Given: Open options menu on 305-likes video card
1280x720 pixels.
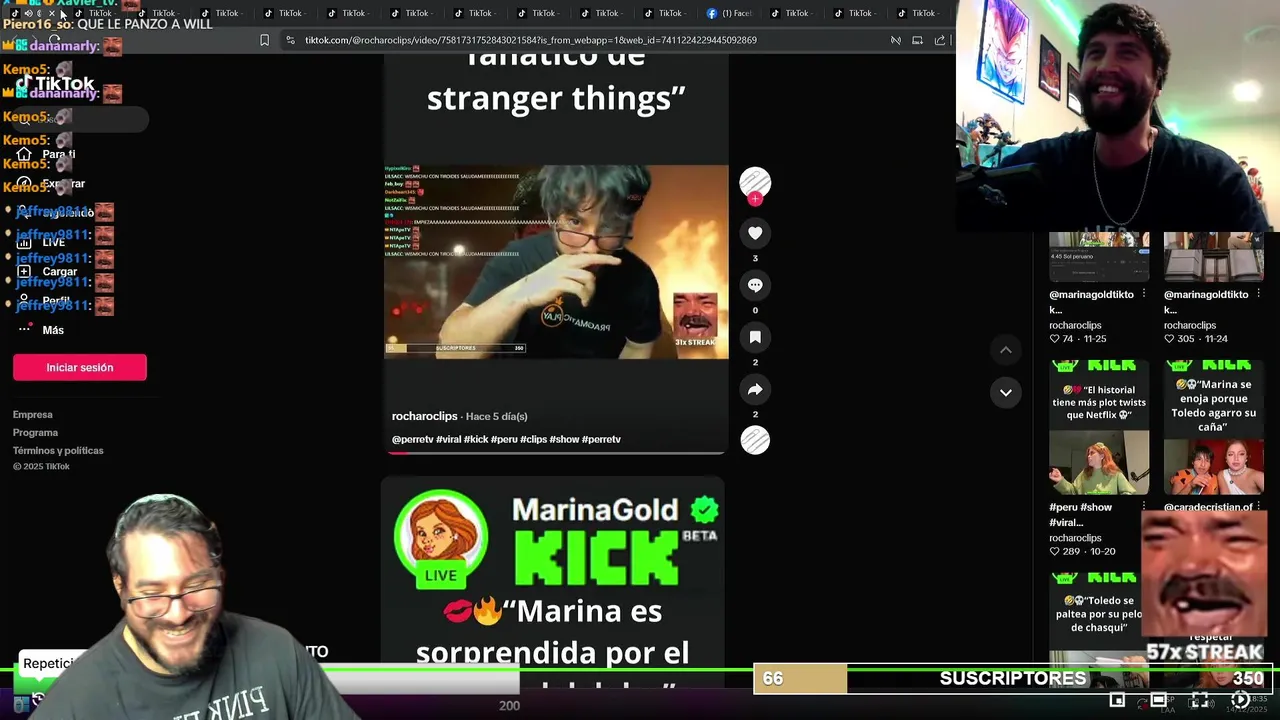Looking at the screenshot, I should coord(1258,295).
